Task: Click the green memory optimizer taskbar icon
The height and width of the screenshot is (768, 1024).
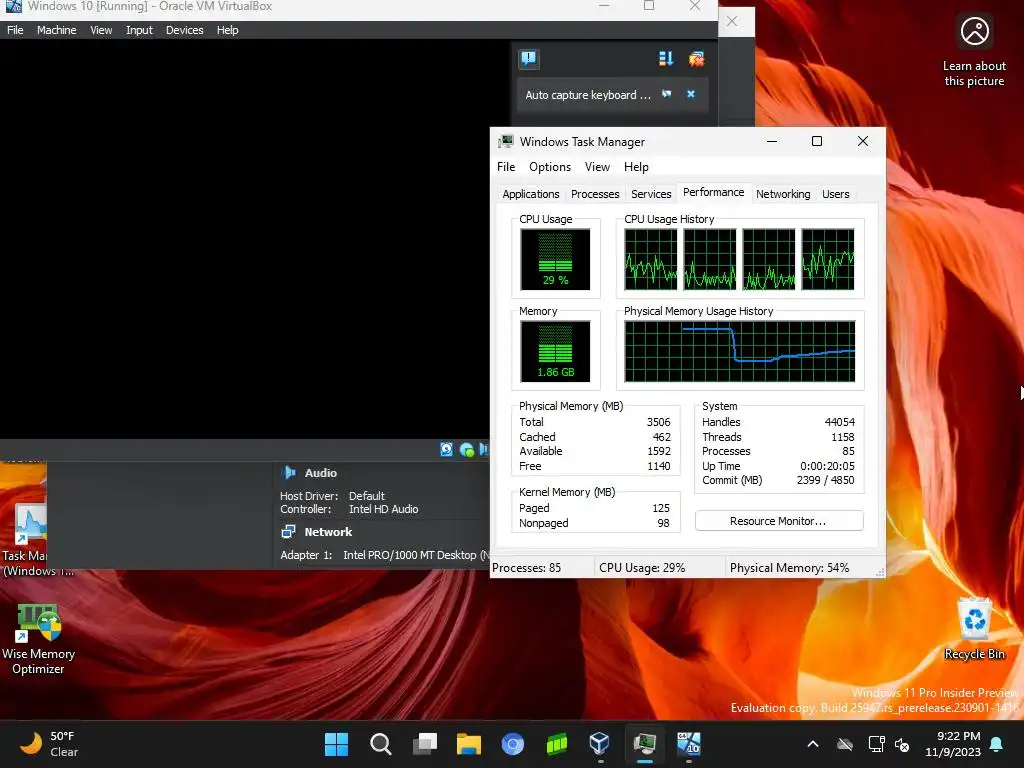Action: pos(556,744)
